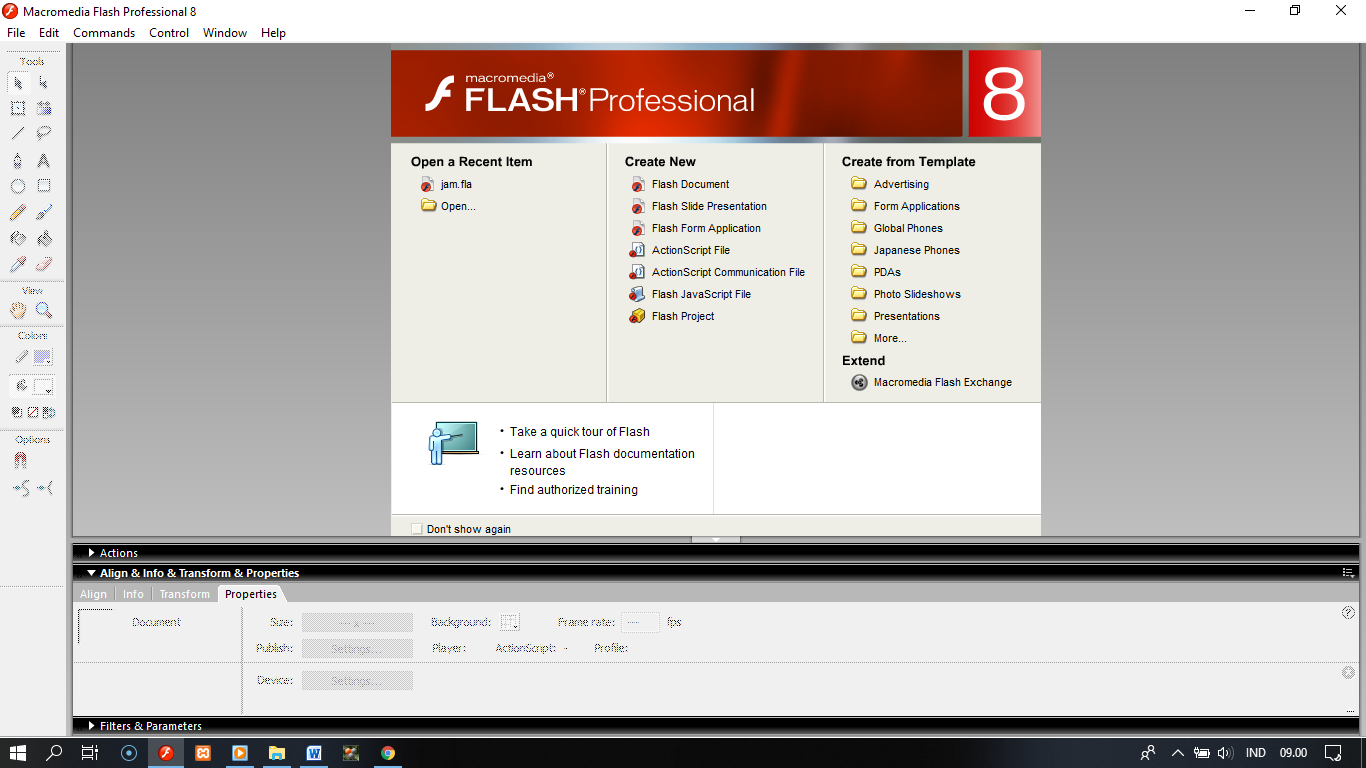This screenshot has width=1366, height=768.
Task: Click the Smooth option icon
Action: pos(20,488)
